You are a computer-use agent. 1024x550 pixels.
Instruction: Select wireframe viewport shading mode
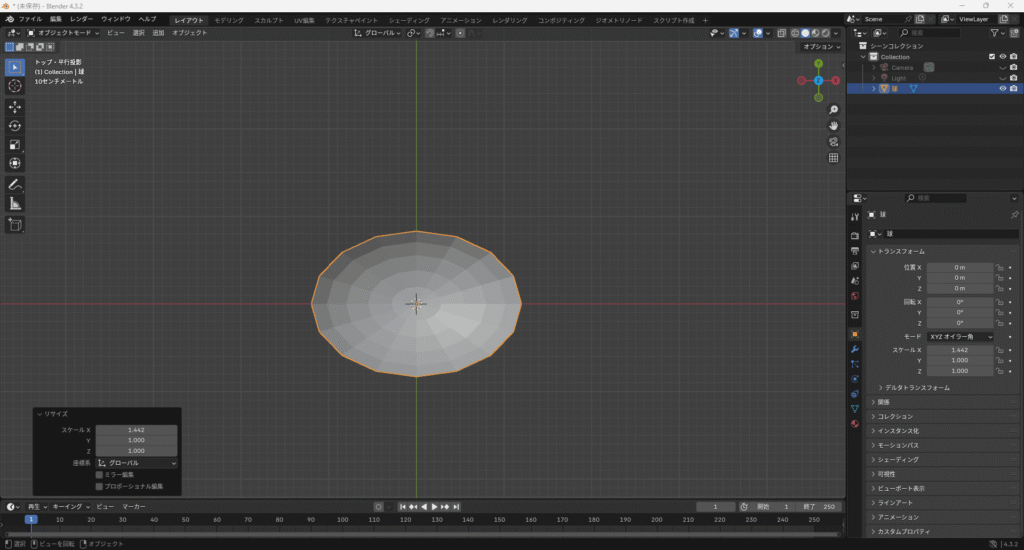click(795, 33)
